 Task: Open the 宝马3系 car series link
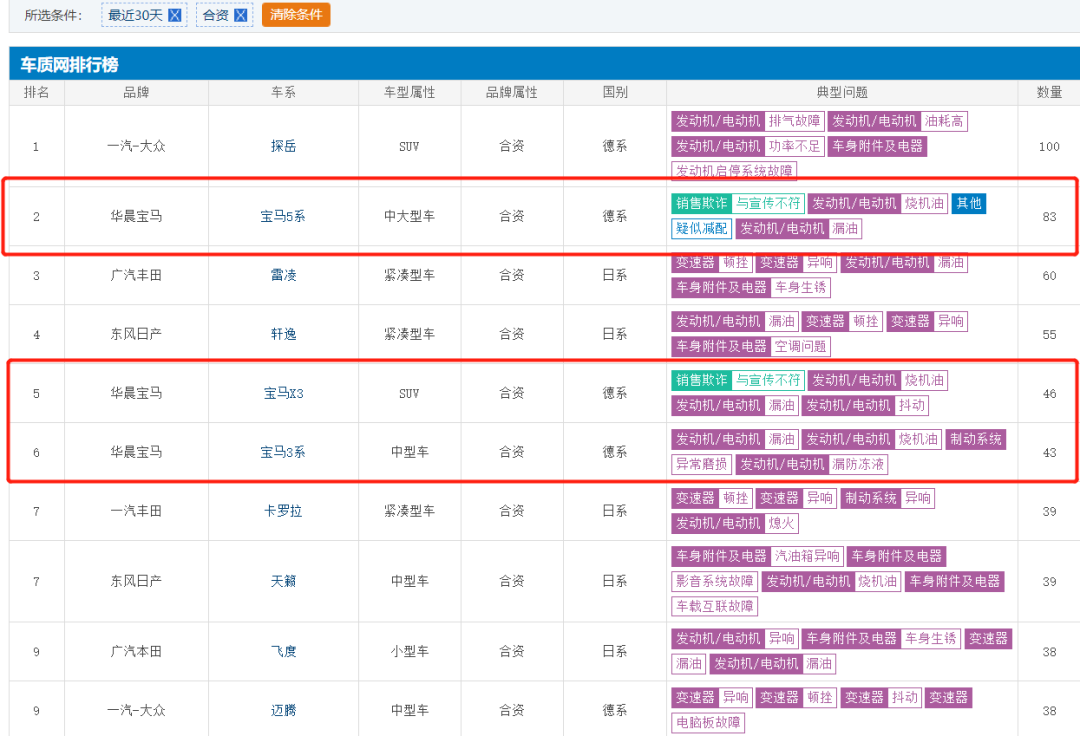(x=282, y=452)
